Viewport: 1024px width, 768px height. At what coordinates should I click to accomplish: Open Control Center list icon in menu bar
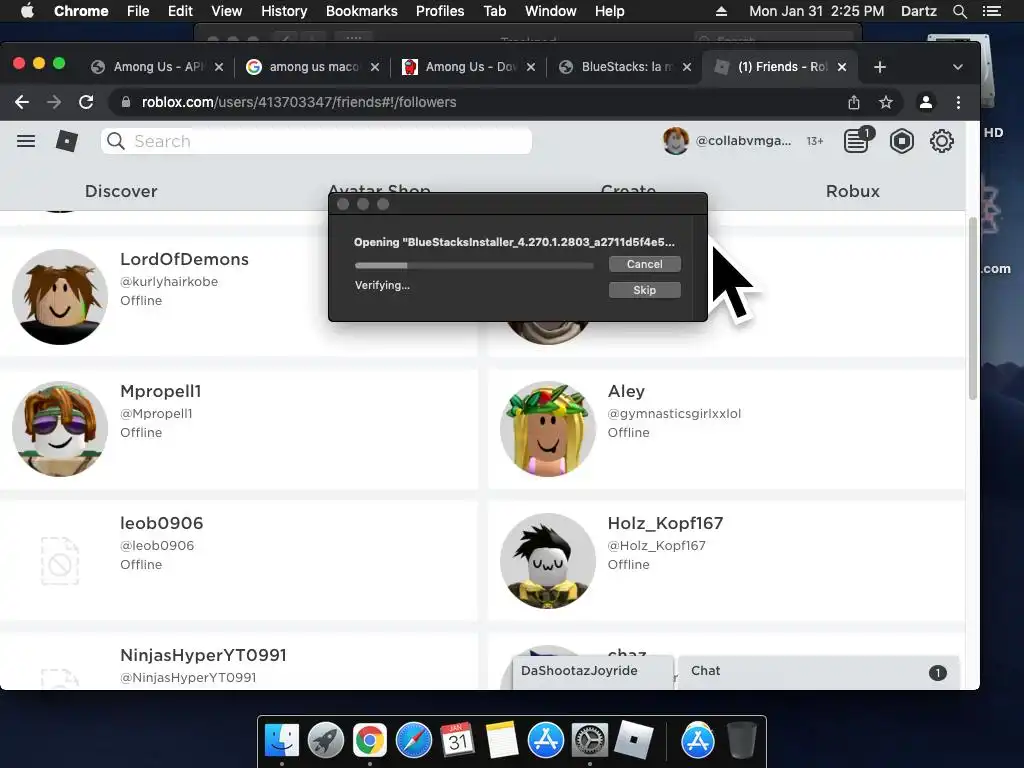click(x=991, y=11)
